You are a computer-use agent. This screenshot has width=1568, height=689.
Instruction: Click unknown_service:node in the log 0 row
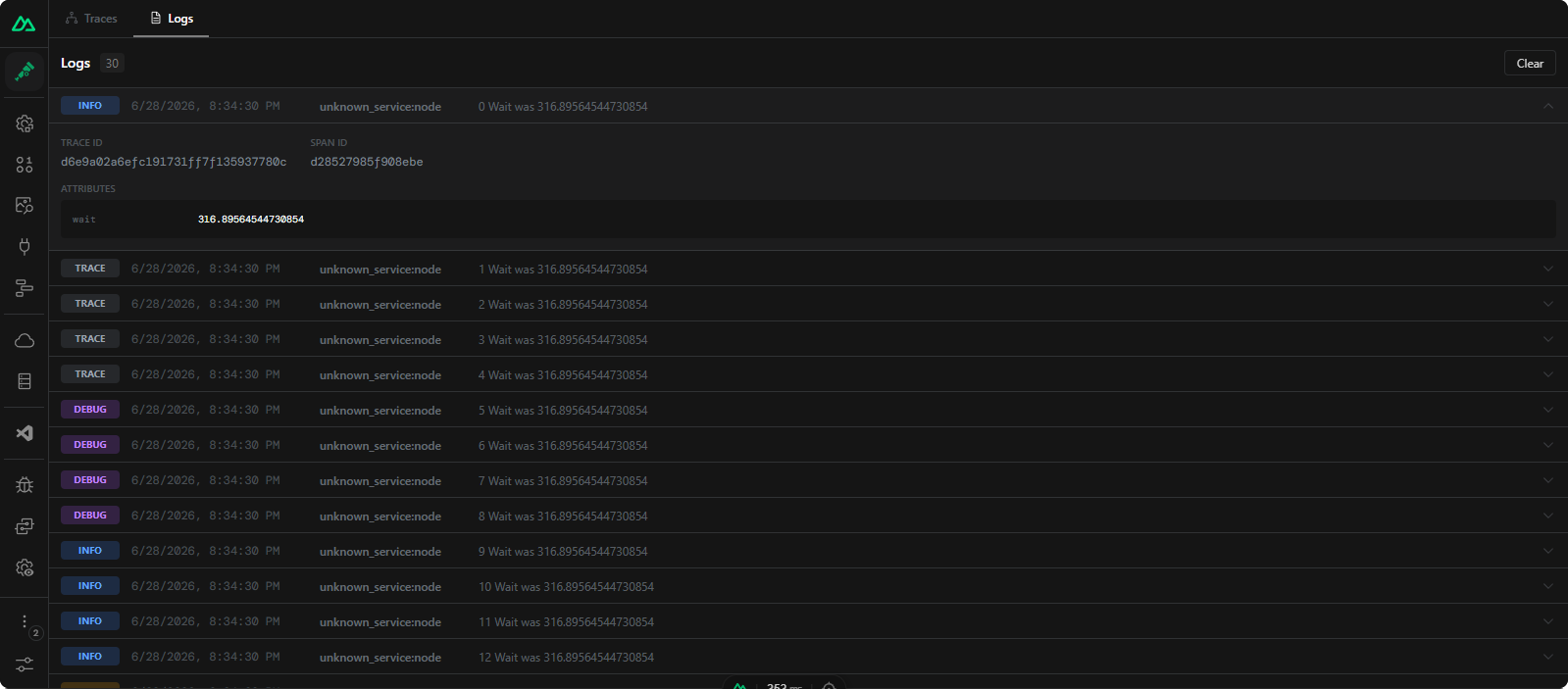(x=380, y=107)
